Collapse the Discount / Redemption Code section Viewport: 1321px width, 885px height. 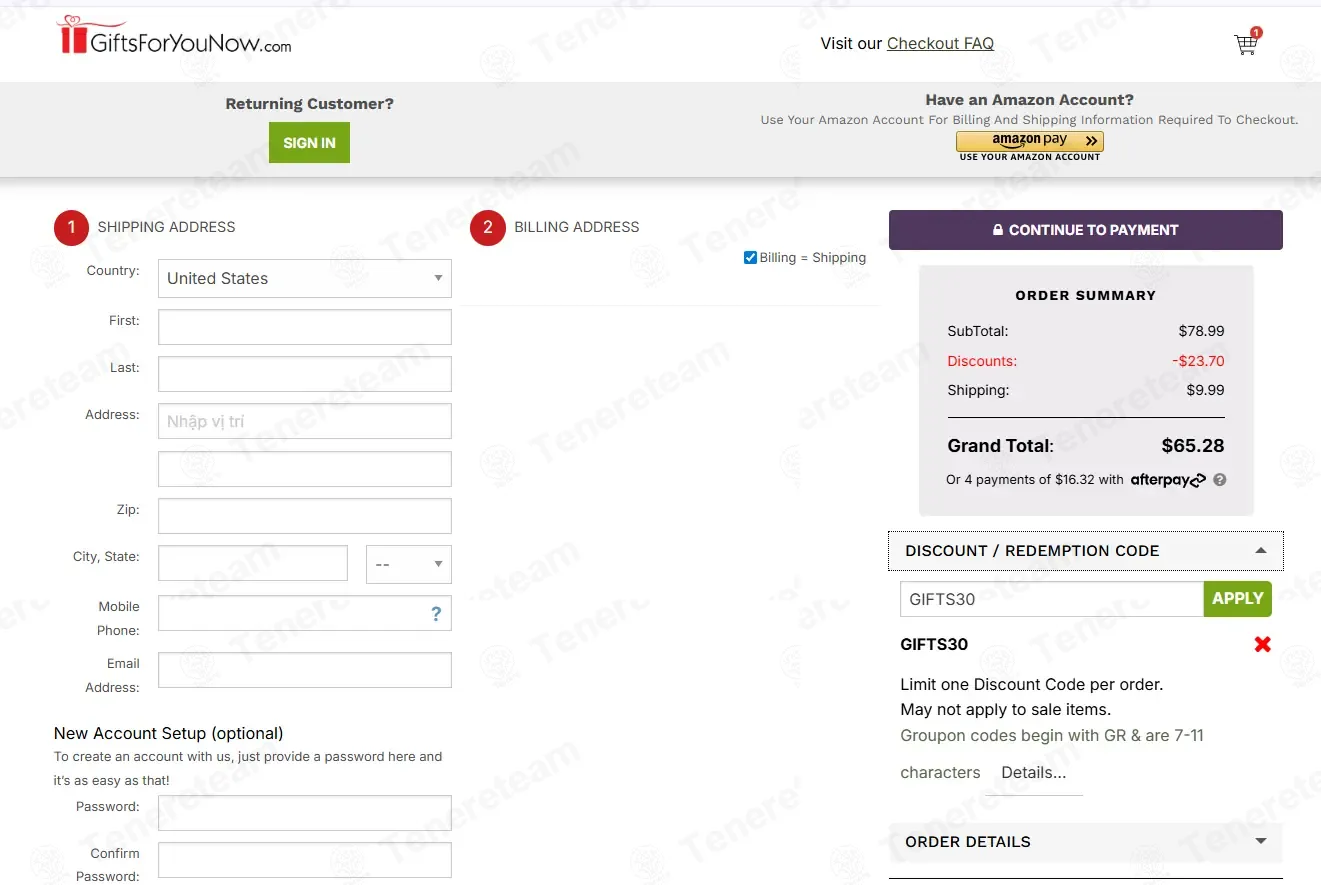(1085, 551)
